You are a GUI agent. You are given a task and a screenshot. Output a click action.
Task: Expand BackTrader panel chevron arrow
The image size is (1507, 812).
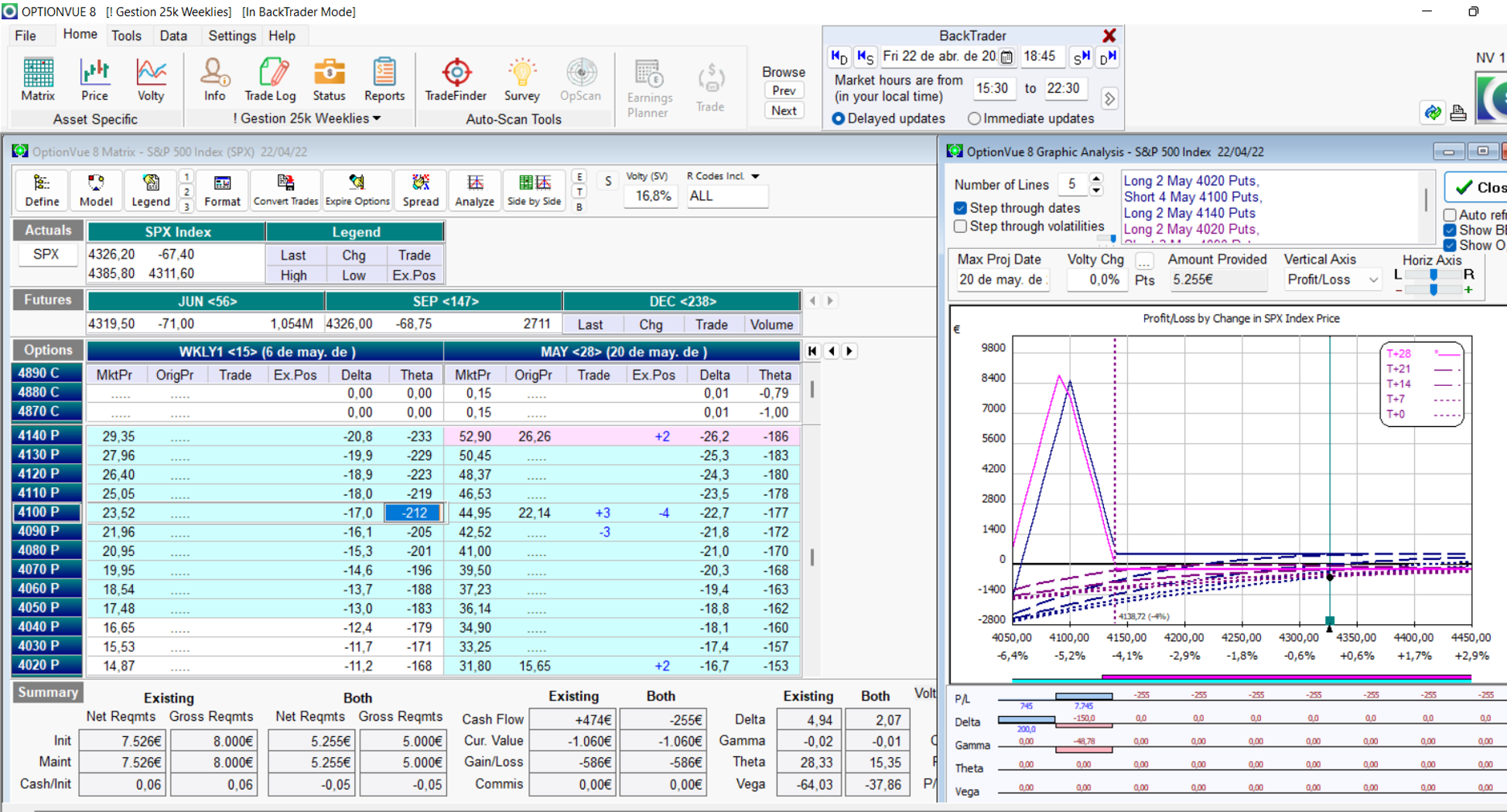[x=1109, y=99]
